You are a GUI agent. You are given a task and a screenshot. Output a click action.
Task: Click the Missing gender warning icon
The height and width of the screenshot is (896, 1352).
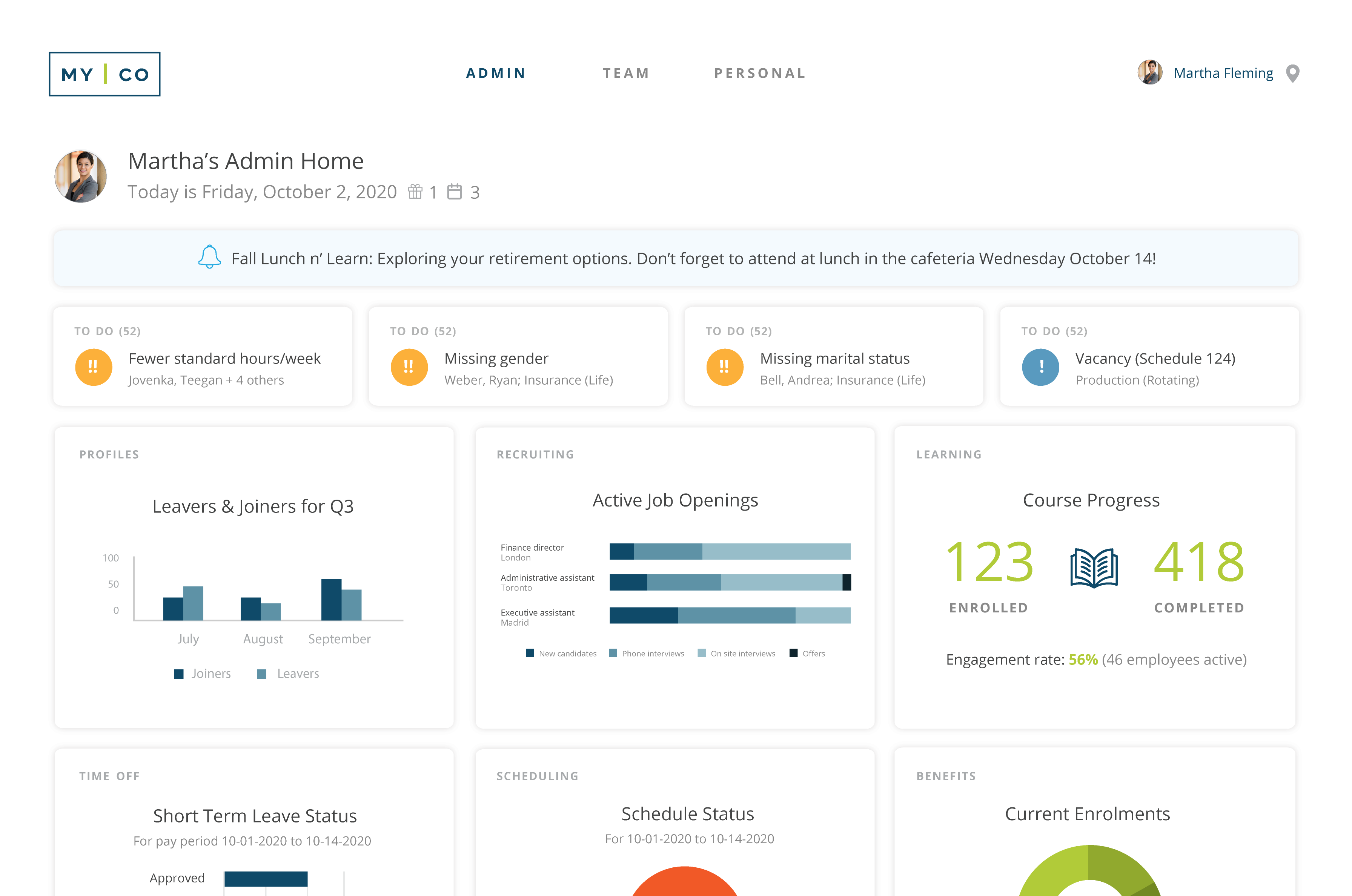coord(409,367)
